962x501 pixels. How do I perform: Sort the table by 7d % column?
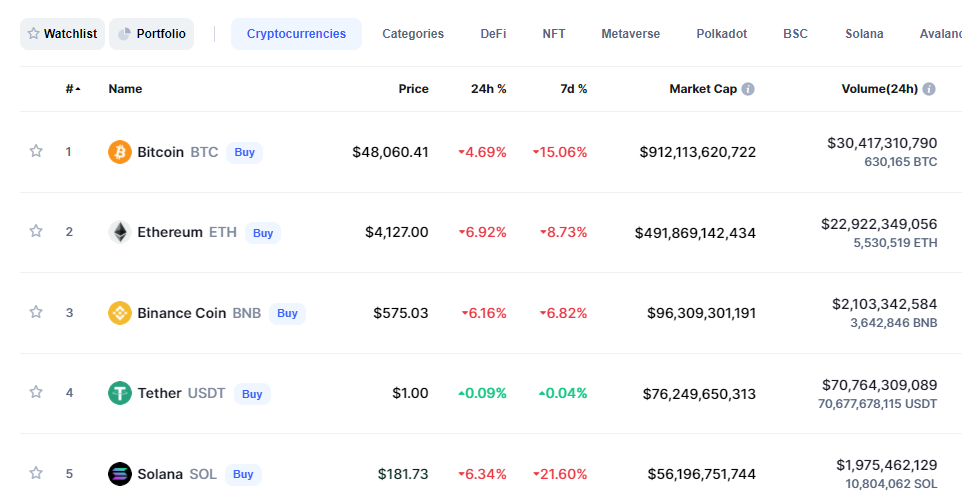coord(574,89)
